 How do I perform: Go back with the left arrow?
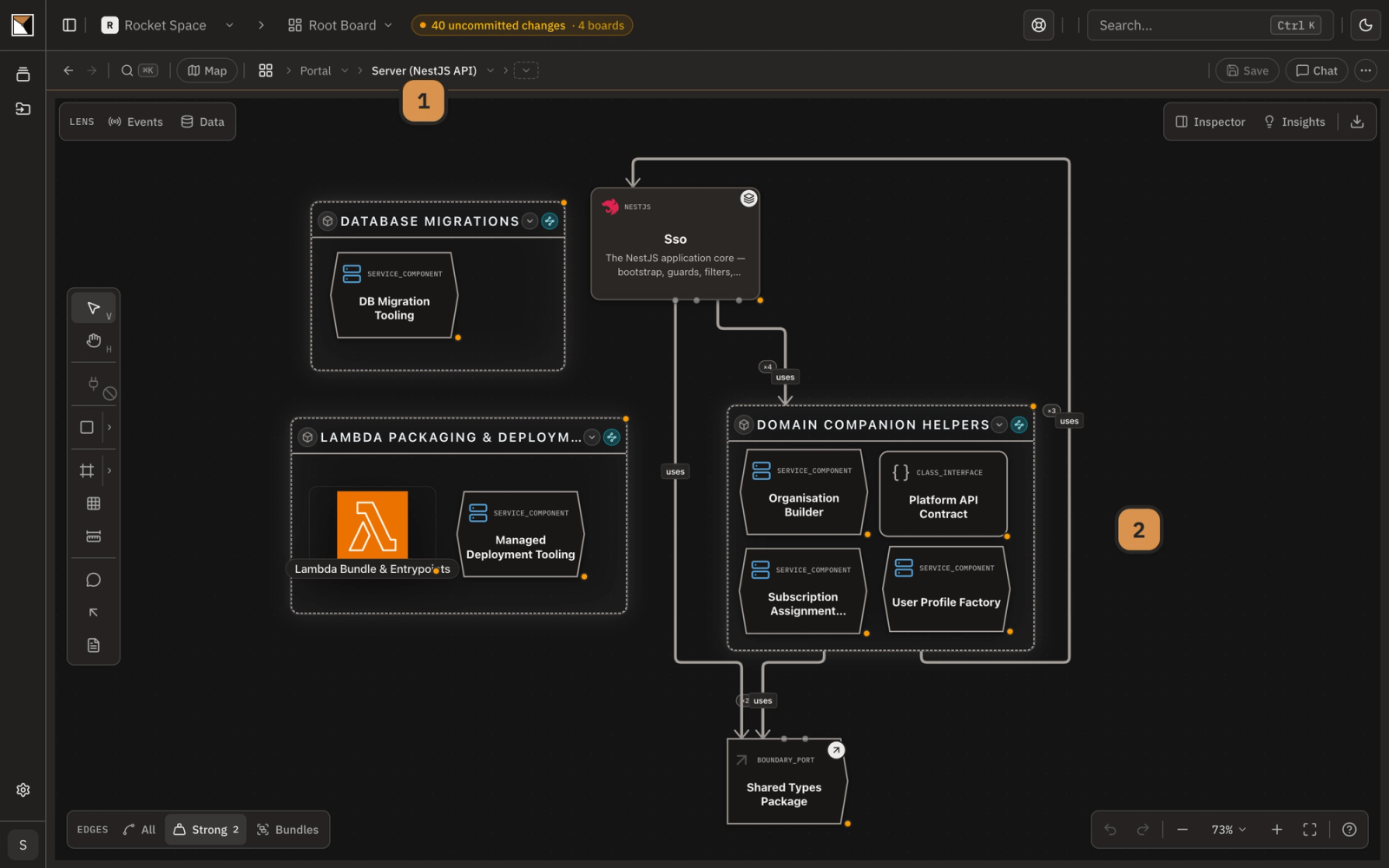(x=68, y=70)
